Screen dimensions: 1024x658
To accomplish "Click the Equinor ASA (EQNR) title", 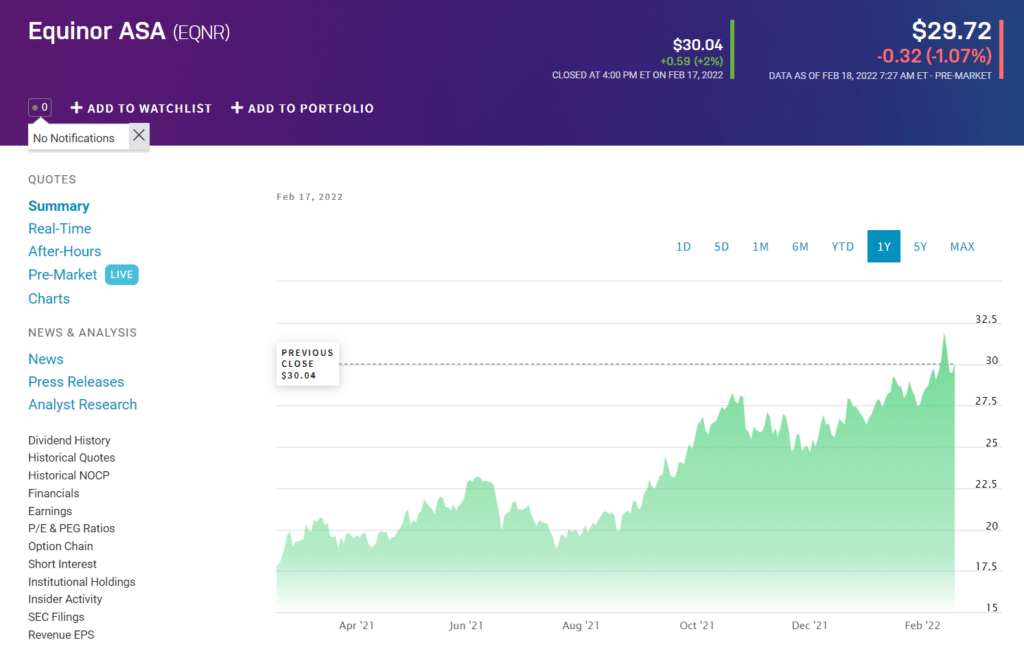I will 129,31.
